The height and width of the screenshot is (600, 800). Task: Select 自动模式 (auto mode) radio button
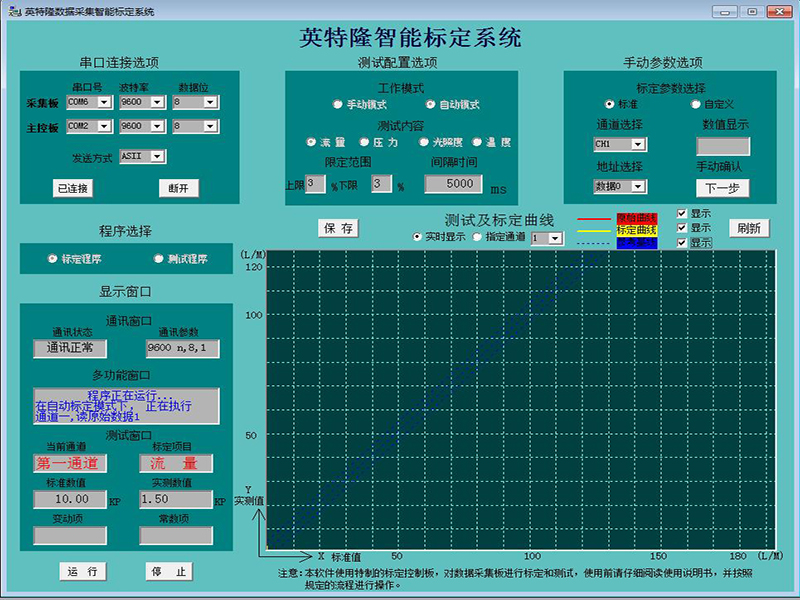click(431, 104)
